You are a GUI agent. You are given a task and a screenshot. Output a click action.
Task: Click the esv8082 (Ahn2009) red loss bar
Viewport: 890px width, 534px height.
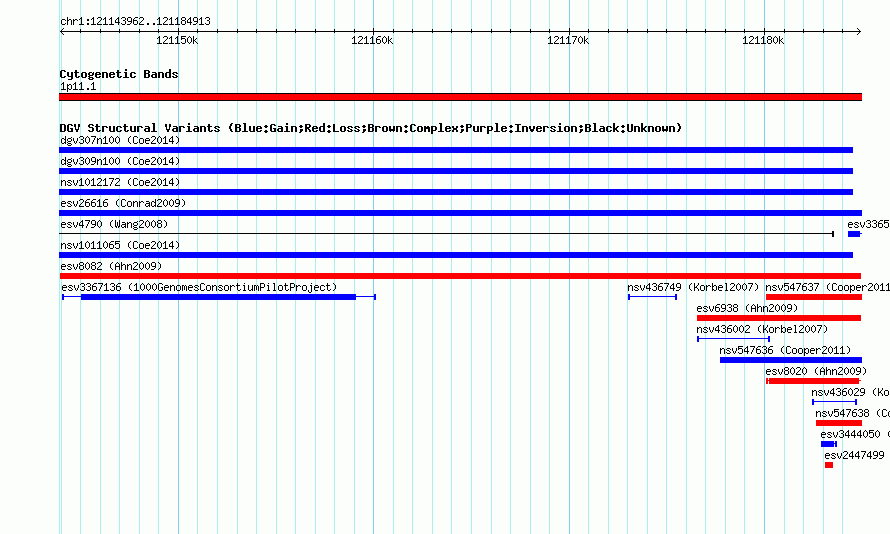[460, 276]
